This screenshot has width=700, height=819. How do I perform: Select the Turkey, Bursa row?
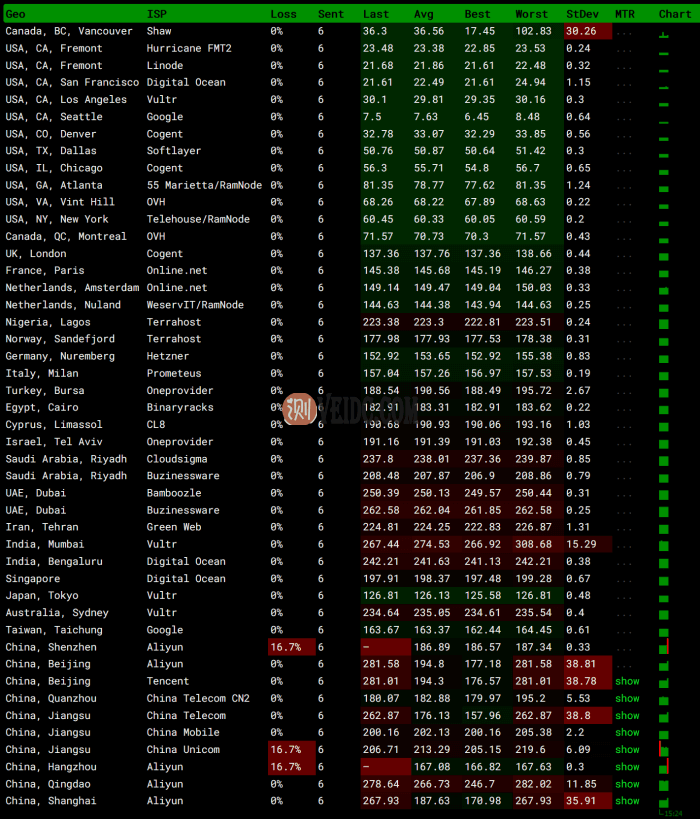(350, 390)
